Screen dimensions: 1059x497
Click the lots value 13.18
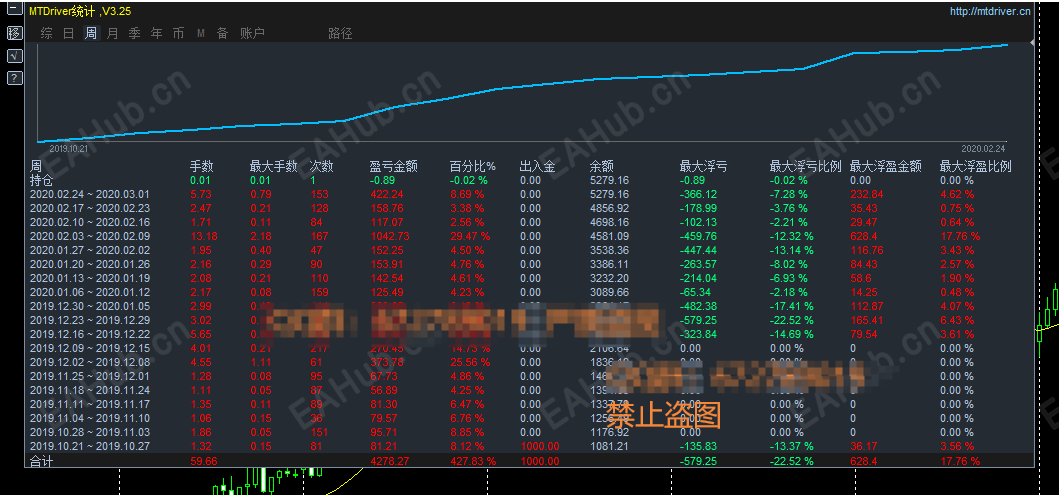click(203, 236)
